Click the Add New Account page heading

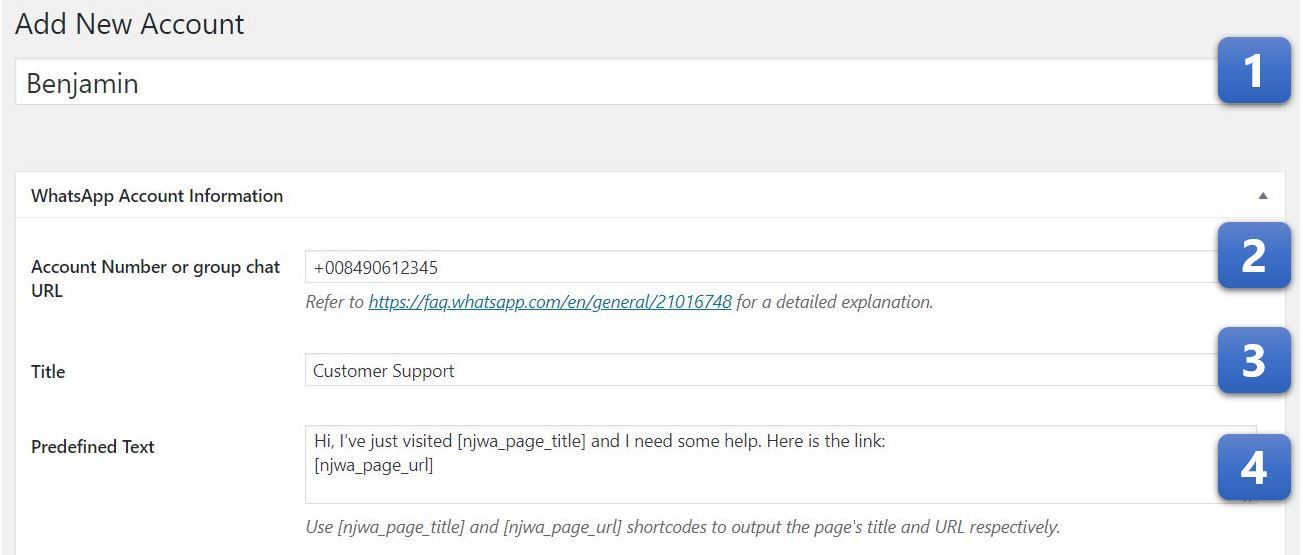click(x=130, y=24)
